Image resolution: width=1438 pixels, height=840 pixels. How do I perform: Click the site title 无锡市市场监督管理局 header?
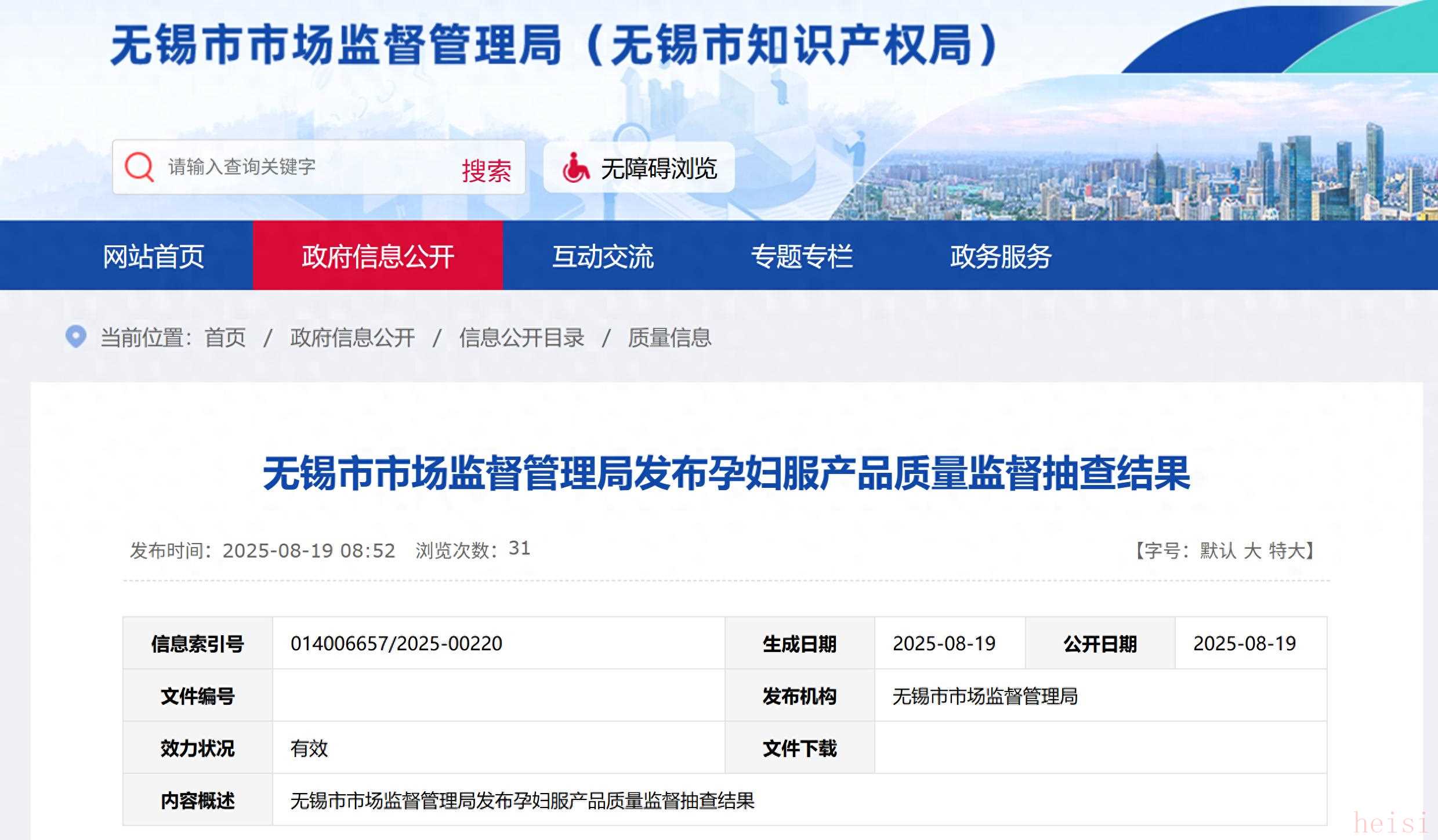pyautogui.click(x=553, y=45)
